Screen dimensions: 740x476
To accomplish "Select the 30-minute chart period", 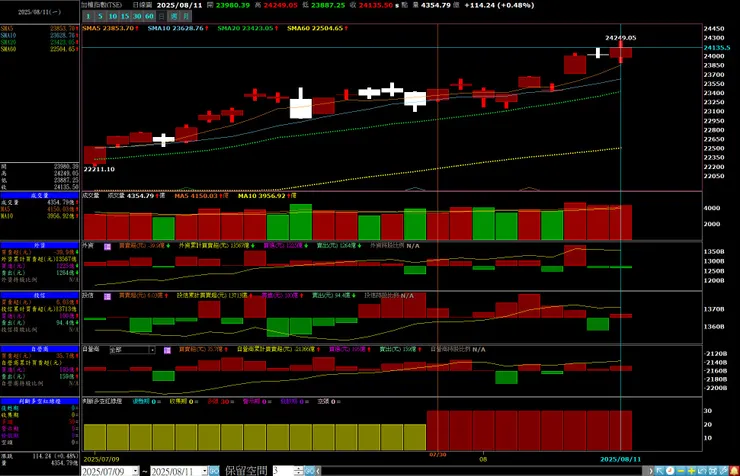I will click(x=137, y=17).
